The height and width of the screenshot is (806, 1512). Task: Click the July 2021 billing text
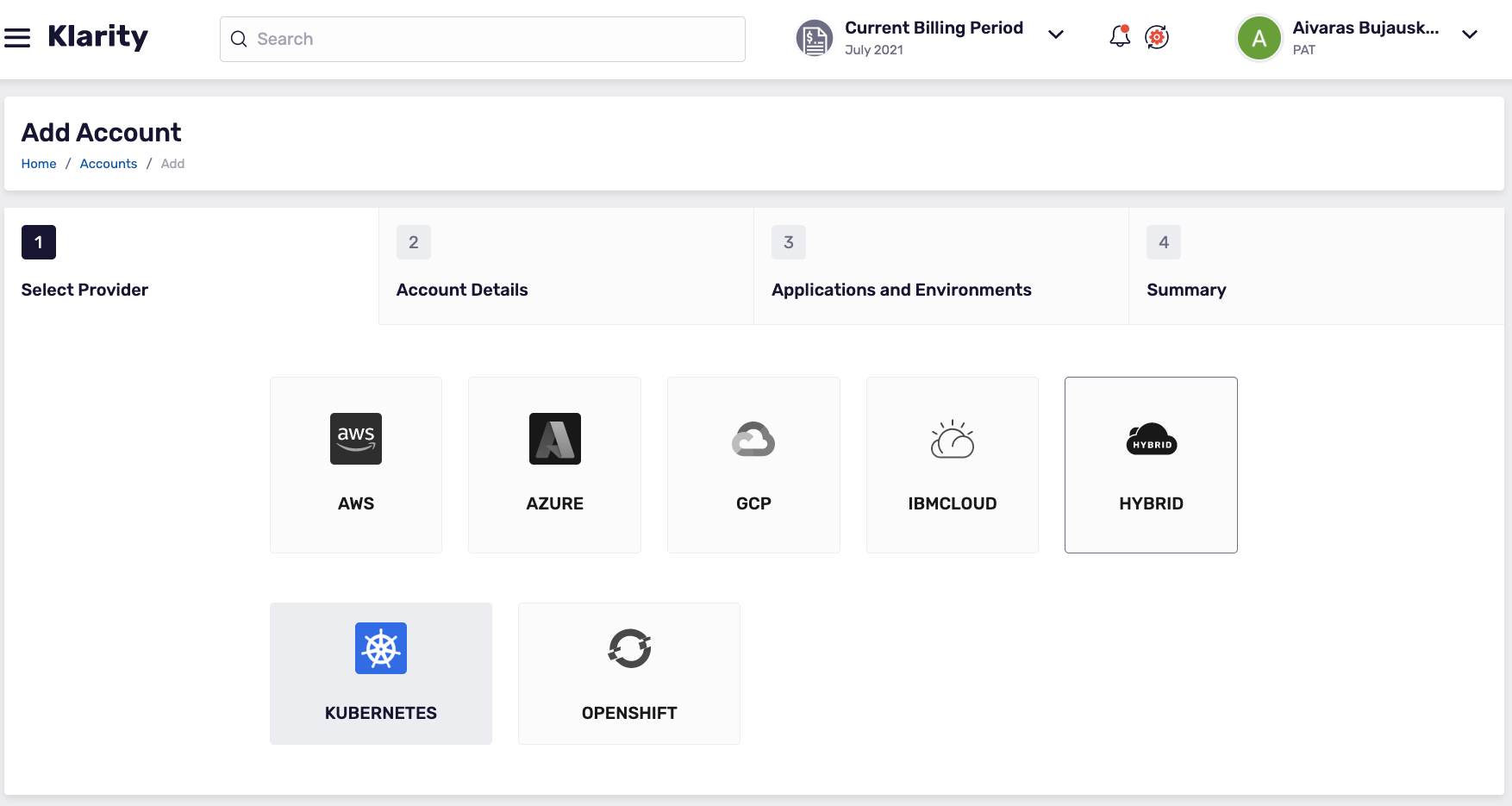[x=874, y=50]
